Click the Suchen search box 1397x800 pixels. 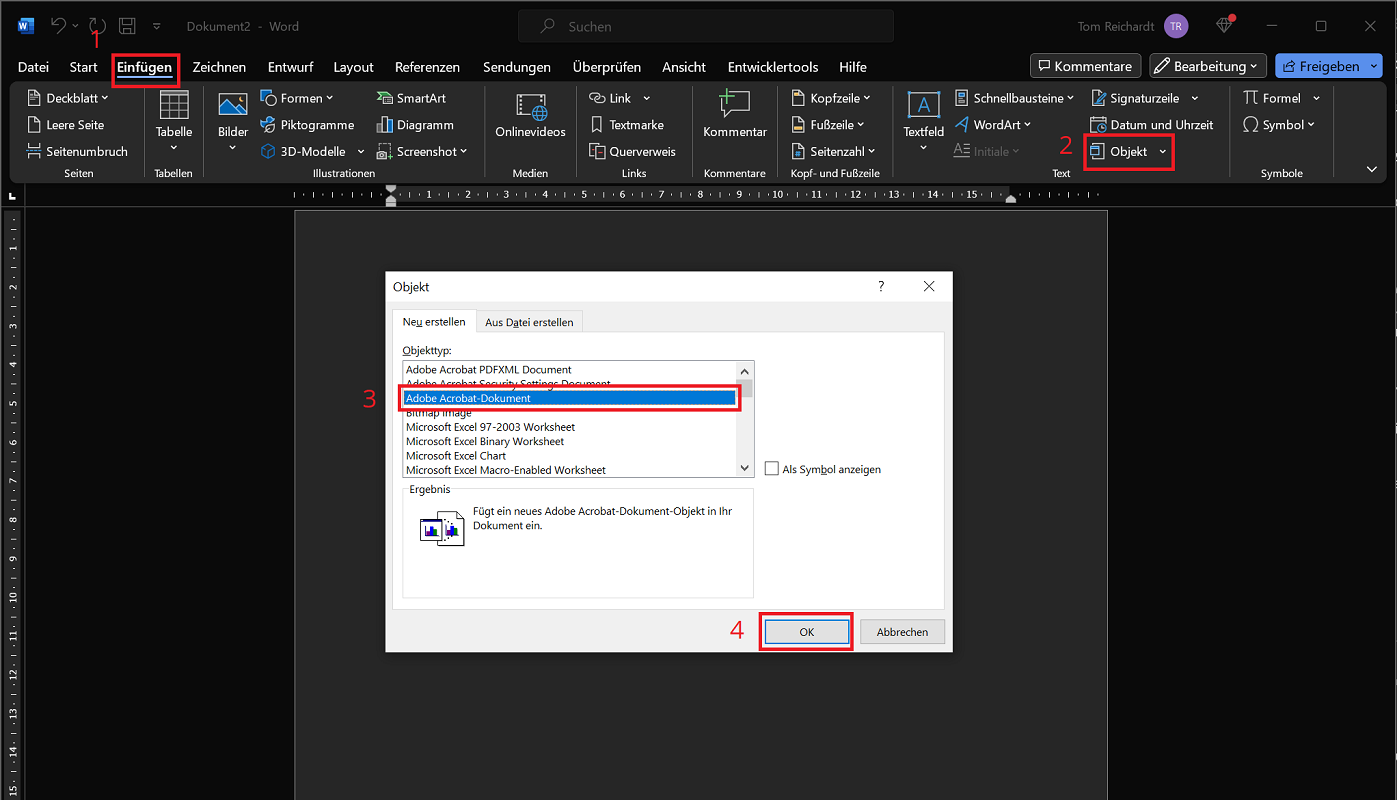tap(706, 26)
